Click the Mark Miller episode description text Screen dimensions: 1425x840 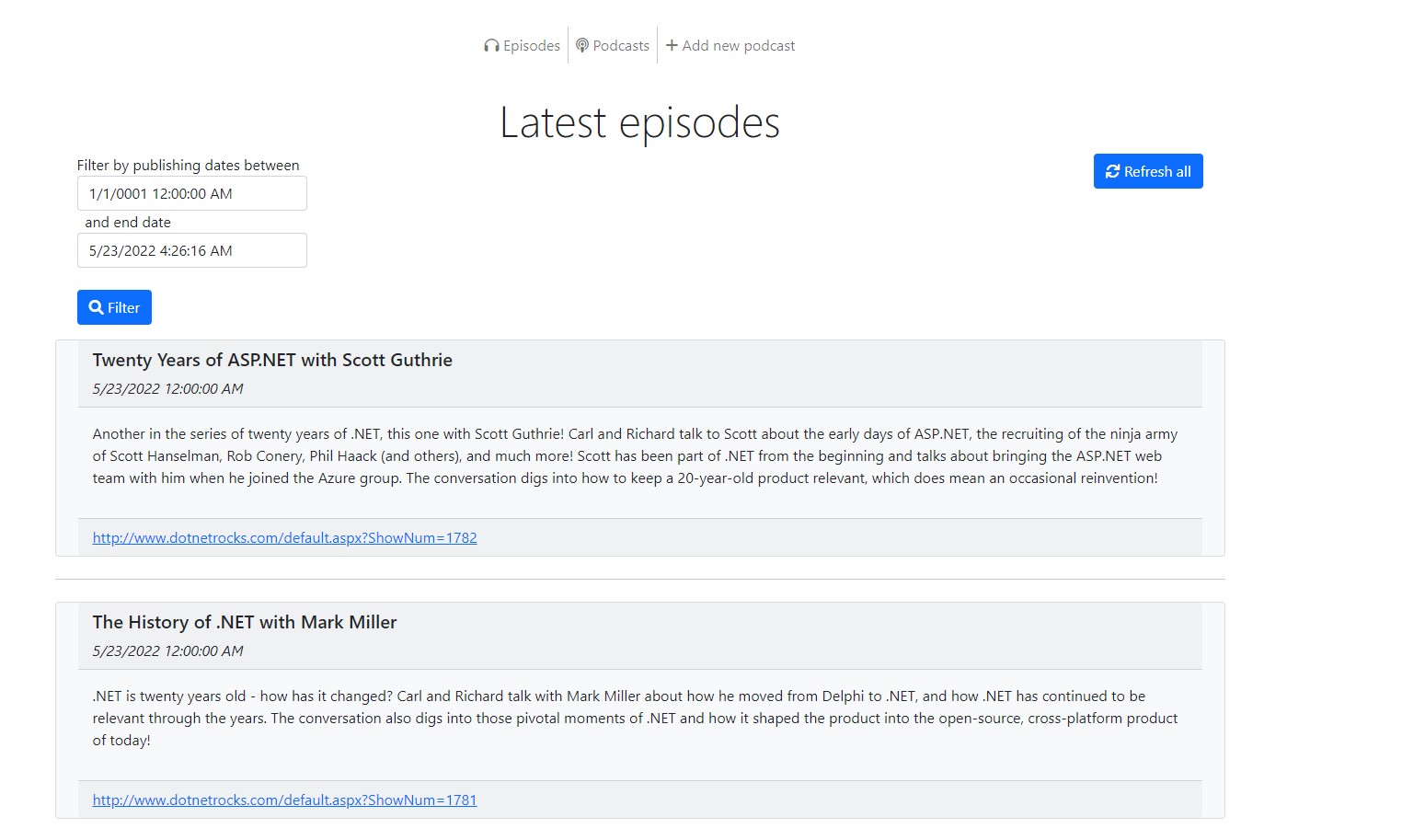click(x=635, y=718)
